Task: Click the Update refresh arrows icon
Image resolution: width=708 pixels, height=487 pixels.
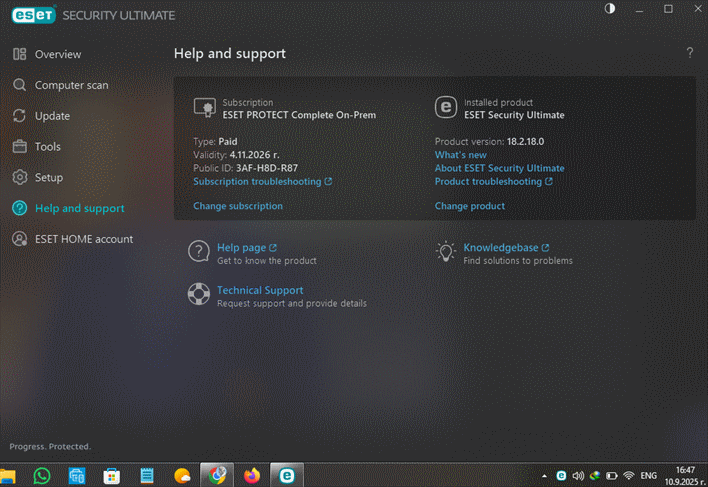Action: 19,116
